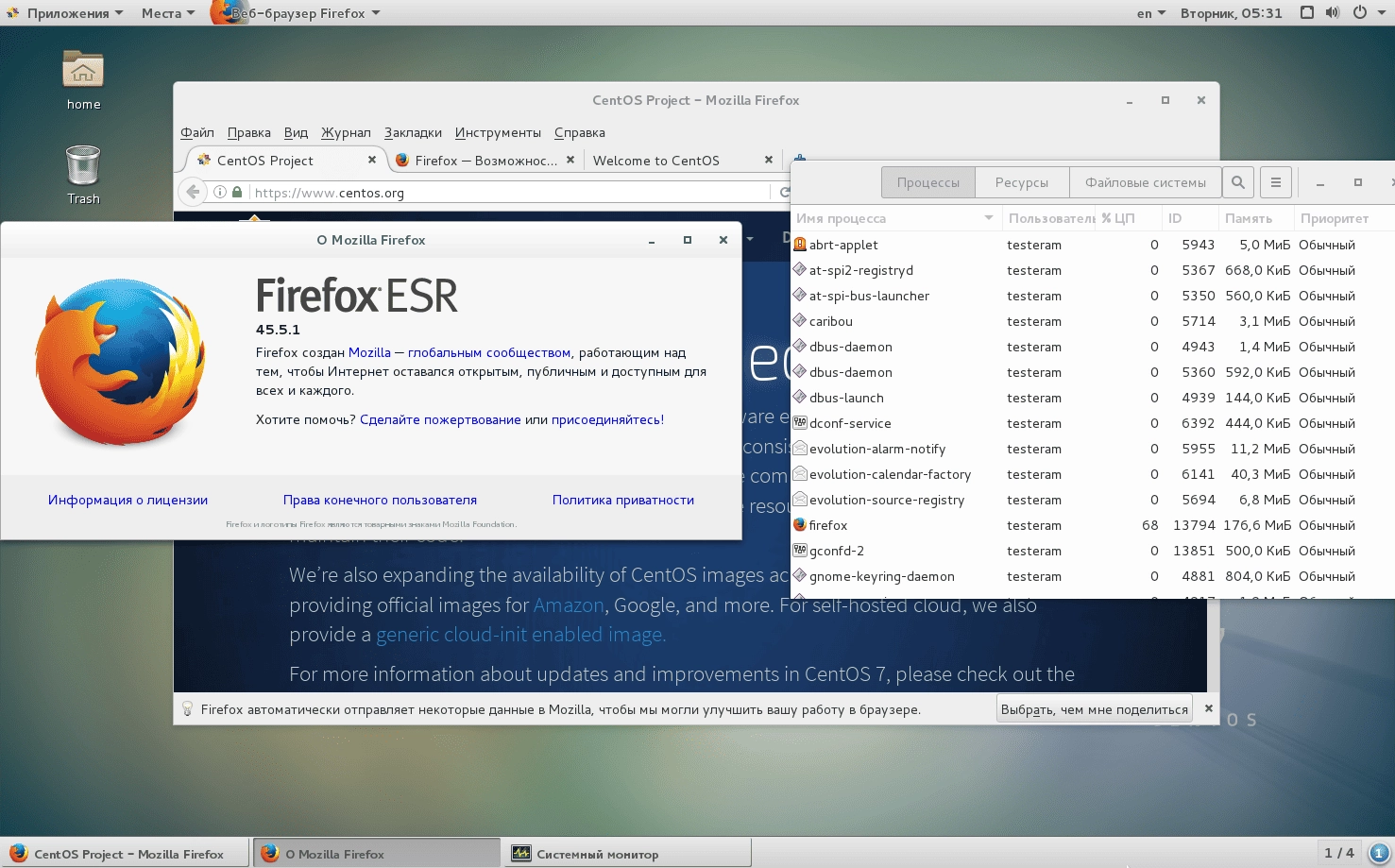1395x868 pixels.
Task: Select the Welcome to CentOS tab
Action: pyautogui.click(x=682, y=160)
